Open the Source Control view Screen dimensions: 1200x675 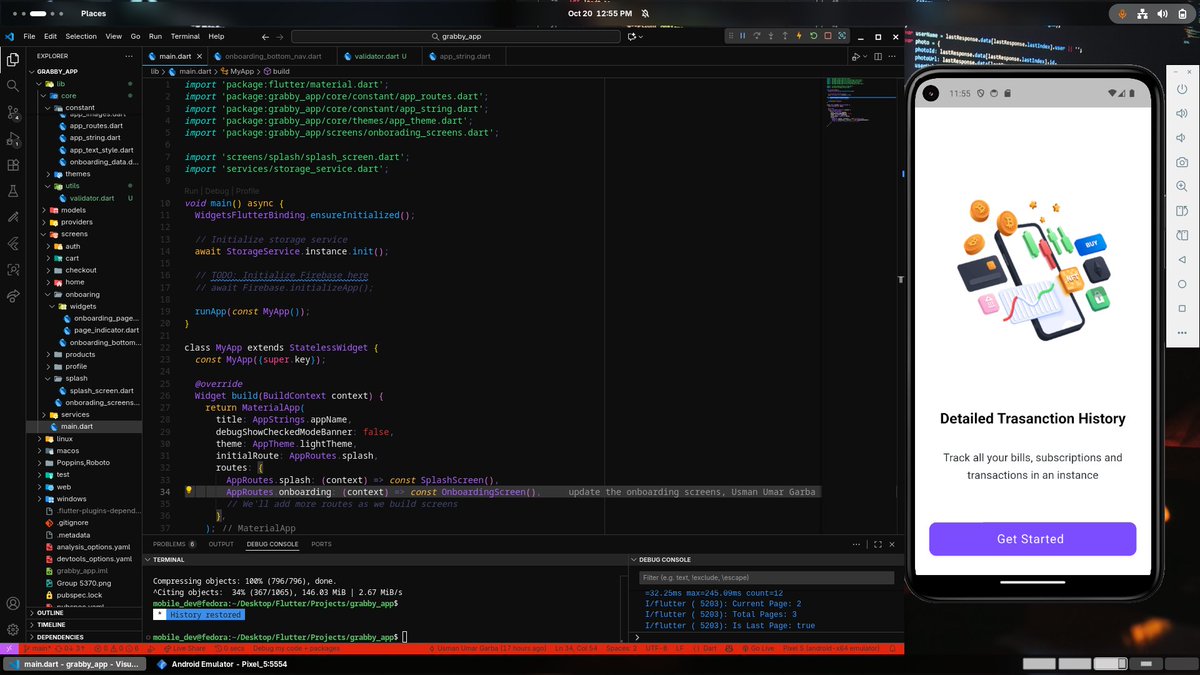point(13,112)
